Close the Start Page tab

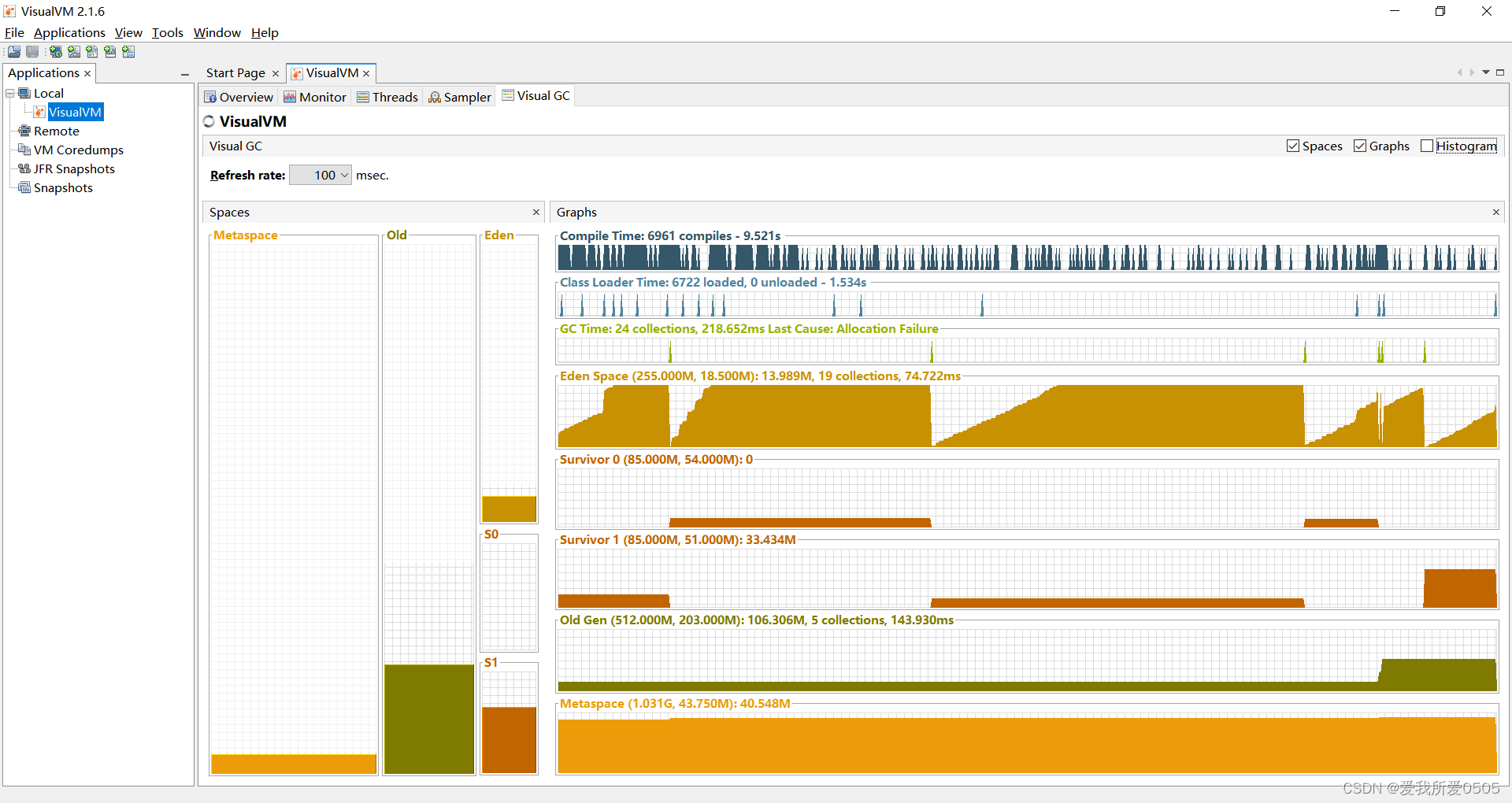pyautogui.click(x=276, y=74)
